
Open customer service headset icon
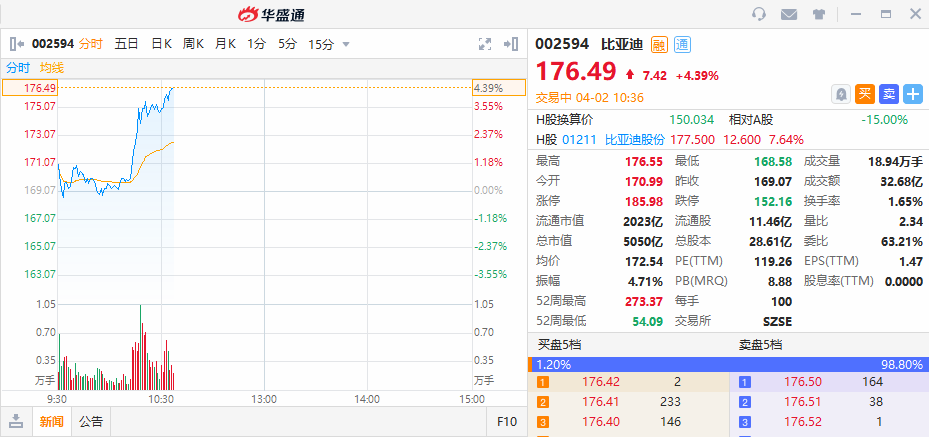point(758,14)
